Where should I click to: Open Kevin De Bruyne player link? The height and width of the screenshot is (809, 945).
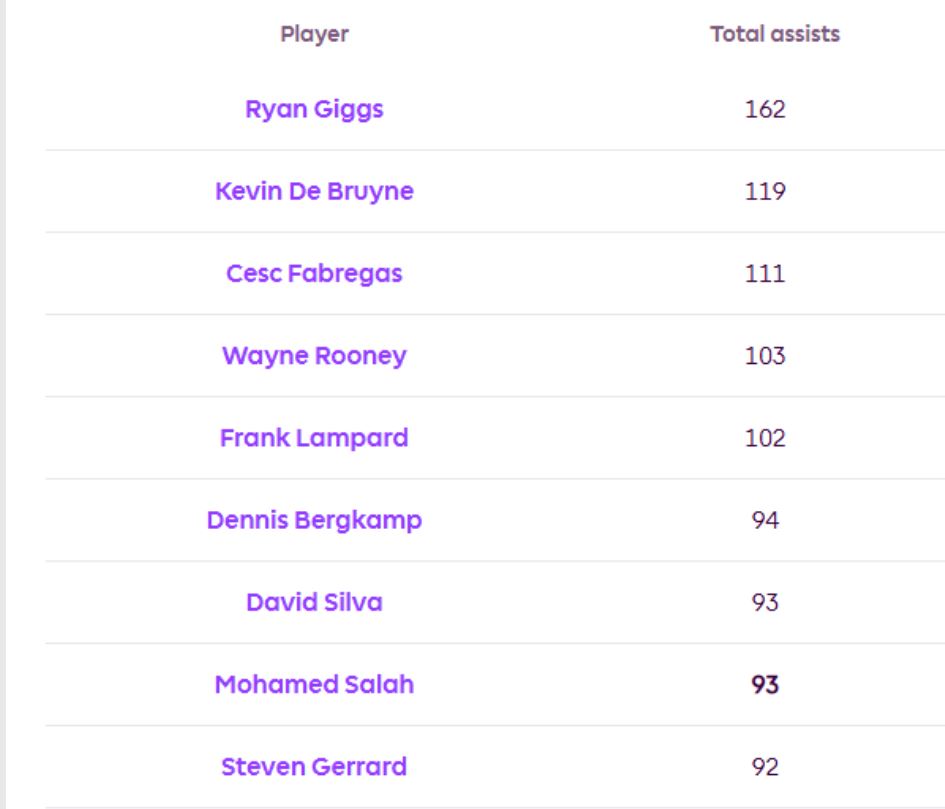314,191
